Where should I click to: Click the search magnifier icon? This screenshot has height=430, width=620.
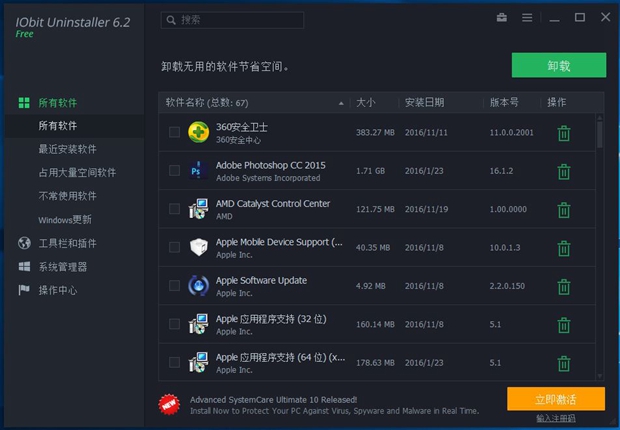171,20
